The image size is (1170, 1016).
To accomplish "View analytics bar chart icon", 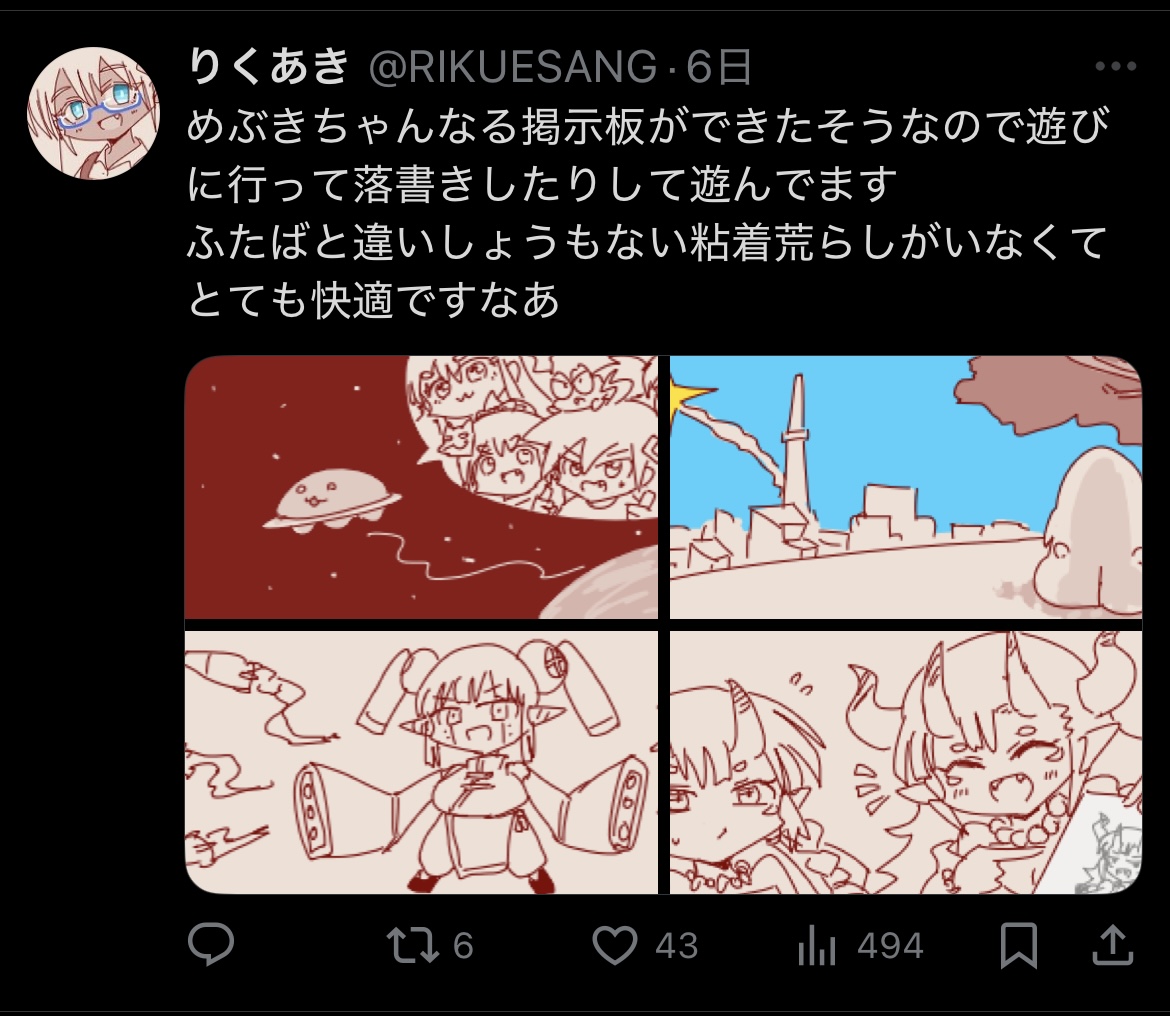I will [816, 946].
